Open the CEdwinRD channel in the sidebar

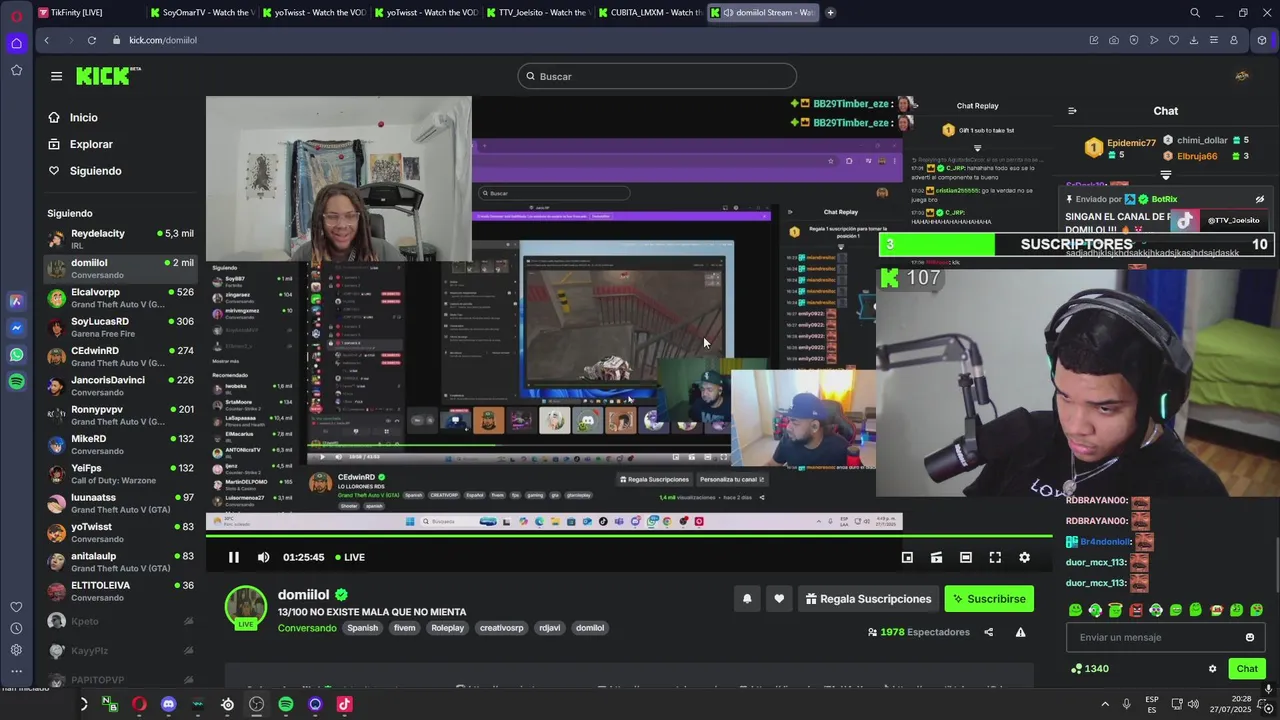[x=120, y=356]
